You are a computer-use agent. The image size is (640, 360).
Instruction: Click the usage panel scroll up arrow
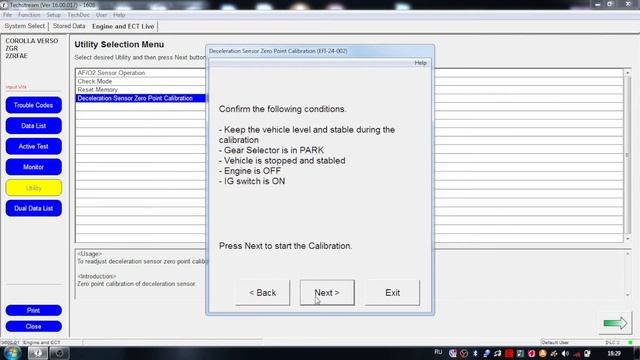coord(627,254)
